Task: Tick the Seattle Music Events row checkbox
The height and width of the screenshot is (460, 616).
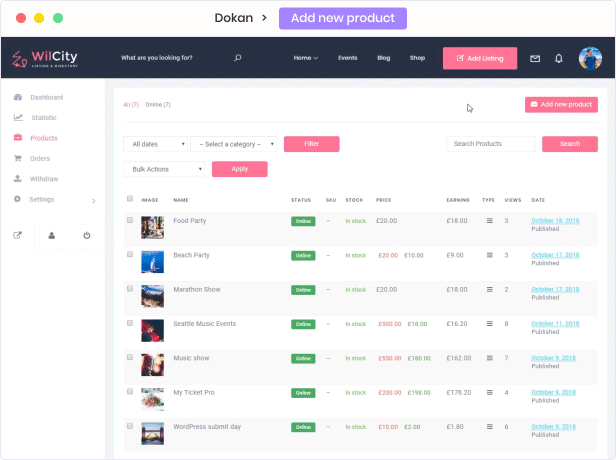Action: 130,323
